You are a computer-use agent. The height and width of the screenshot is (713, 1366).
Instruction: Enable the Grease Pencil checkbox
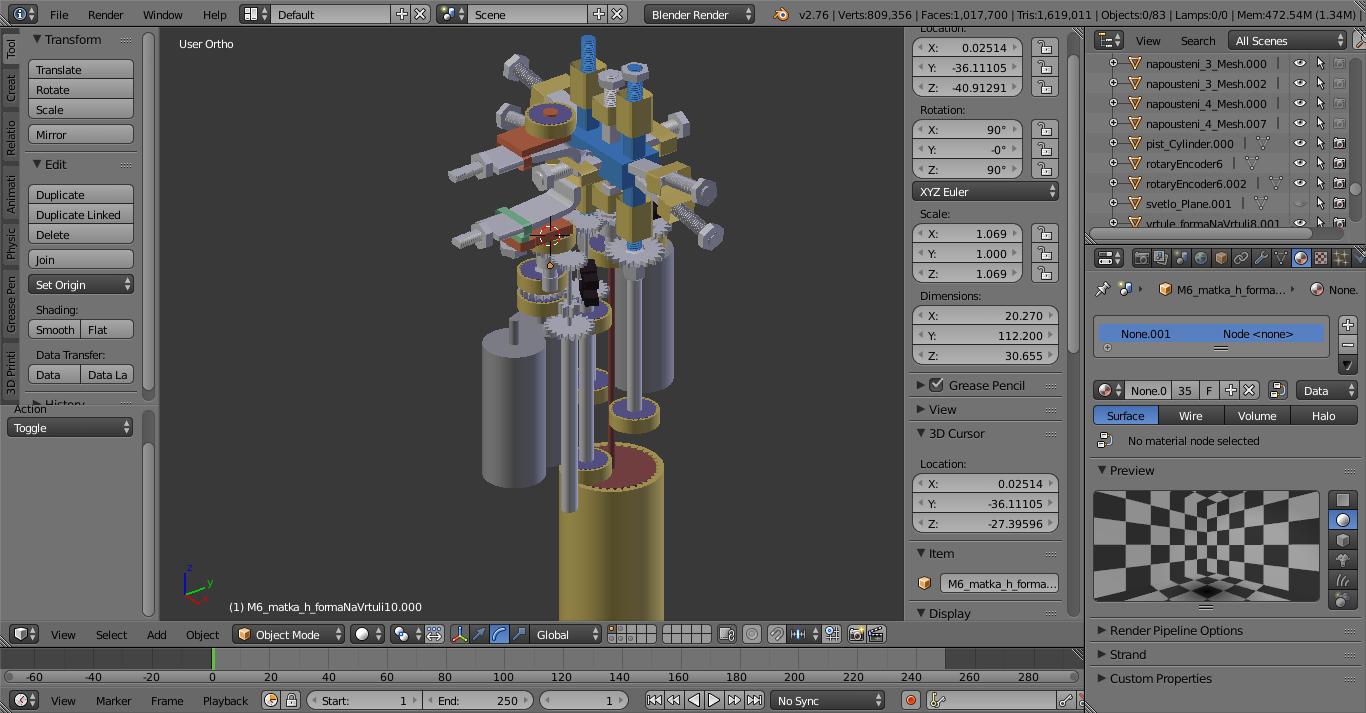click(x=936, y=385)
